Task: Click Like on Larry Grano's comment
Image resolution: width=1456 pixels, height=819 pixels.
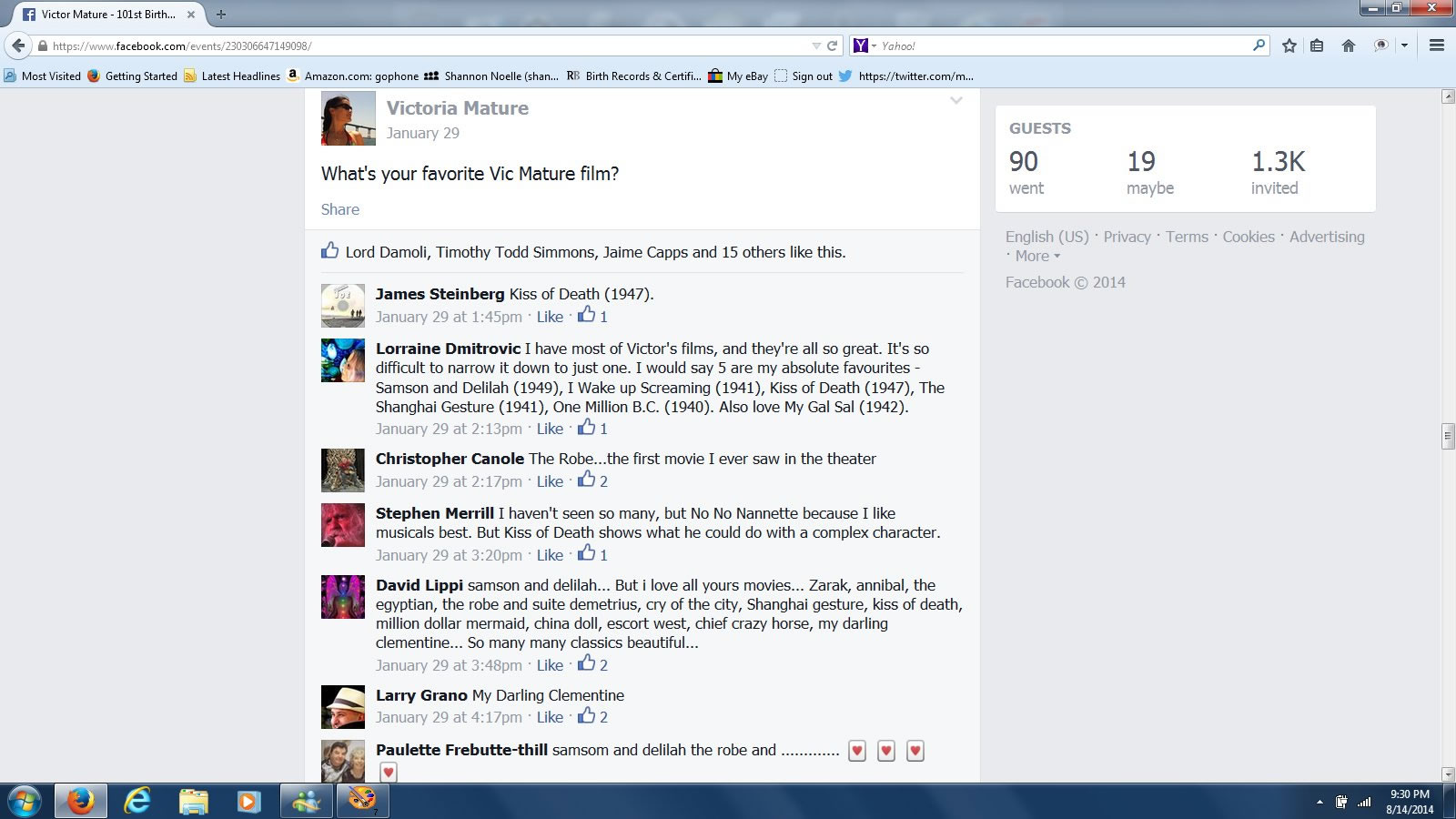Action: click(x=550, y=717)
